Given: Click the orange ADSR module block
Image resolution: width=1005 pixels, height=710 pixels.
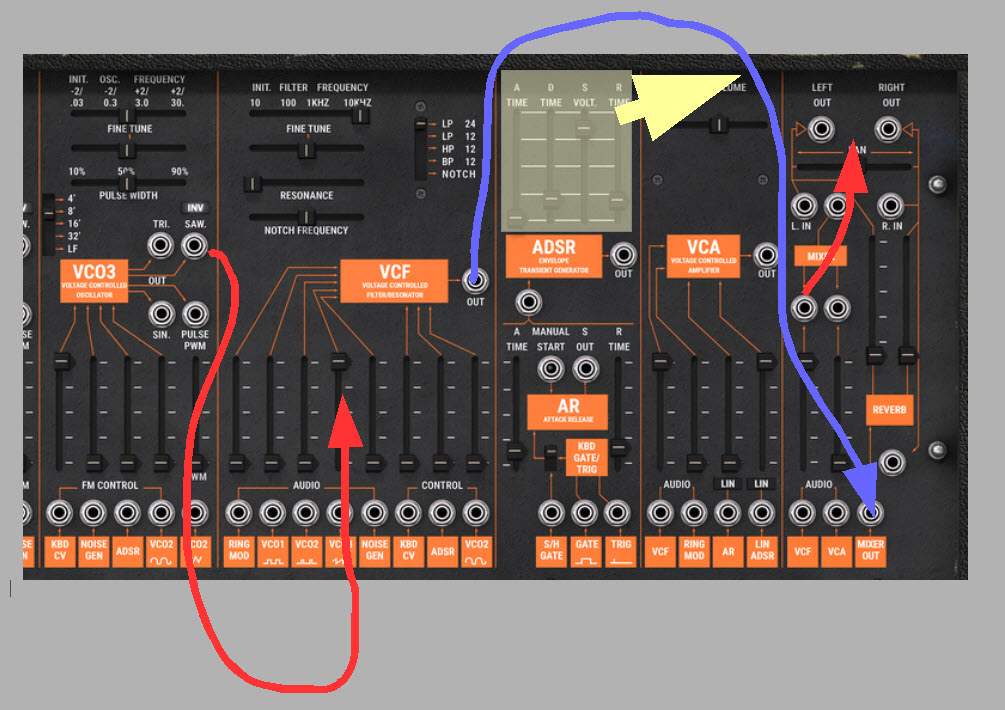Looking at the screenshot, I should click(554, 256).
